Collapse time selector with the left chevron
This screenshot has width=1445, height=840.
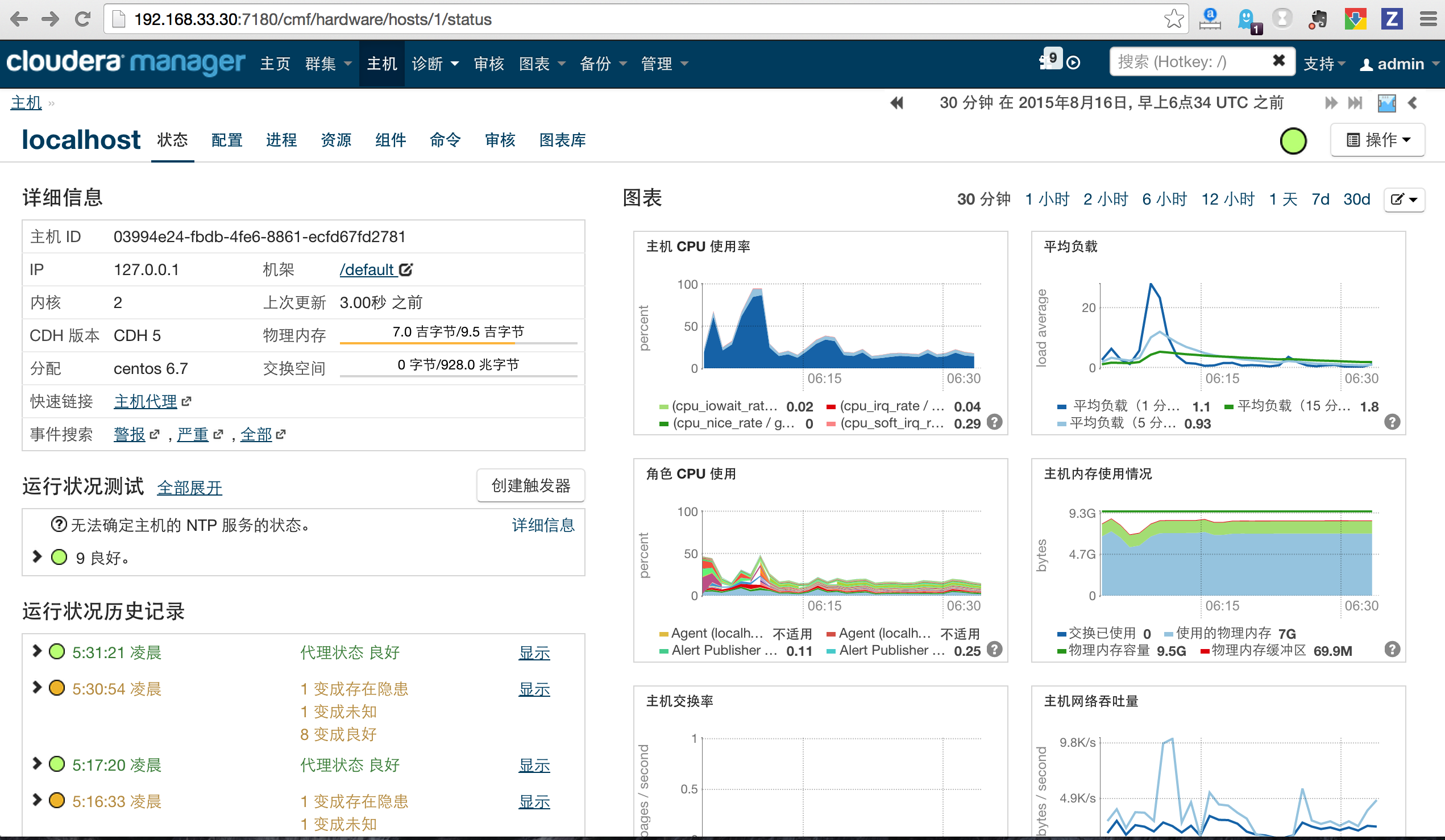click(1413, 103)
